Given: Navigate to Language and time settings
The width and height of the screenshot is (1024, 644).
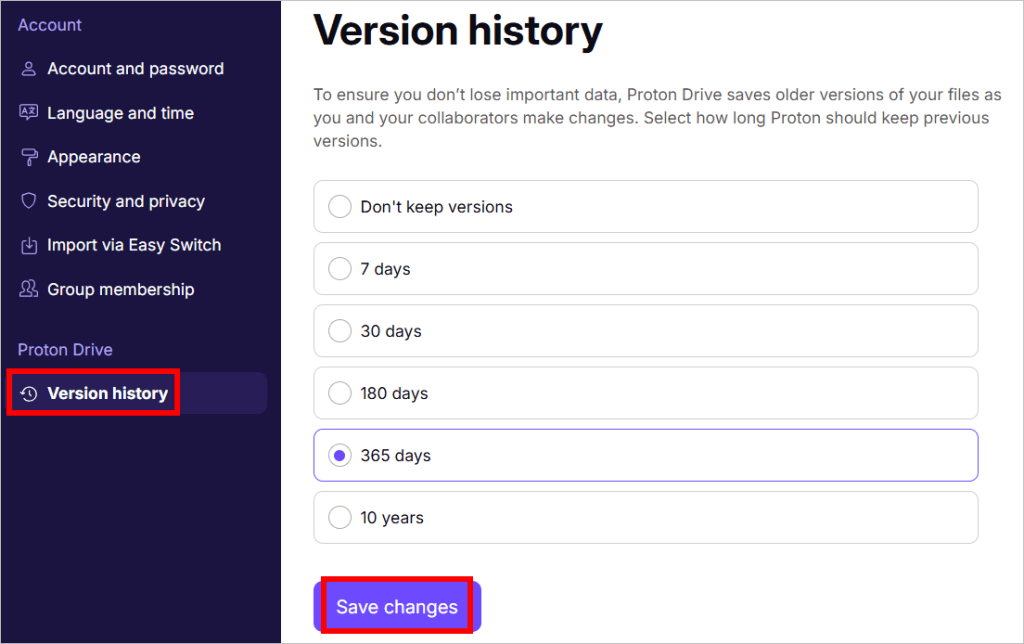Looking at the screenshot, I should click(121, 112).
